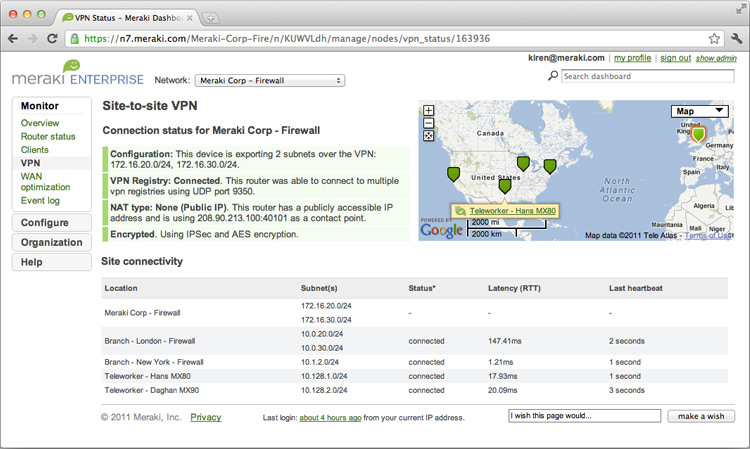Click the browser address bar URL
Viewport: 750px width, 449px height.
pos(287,39)
